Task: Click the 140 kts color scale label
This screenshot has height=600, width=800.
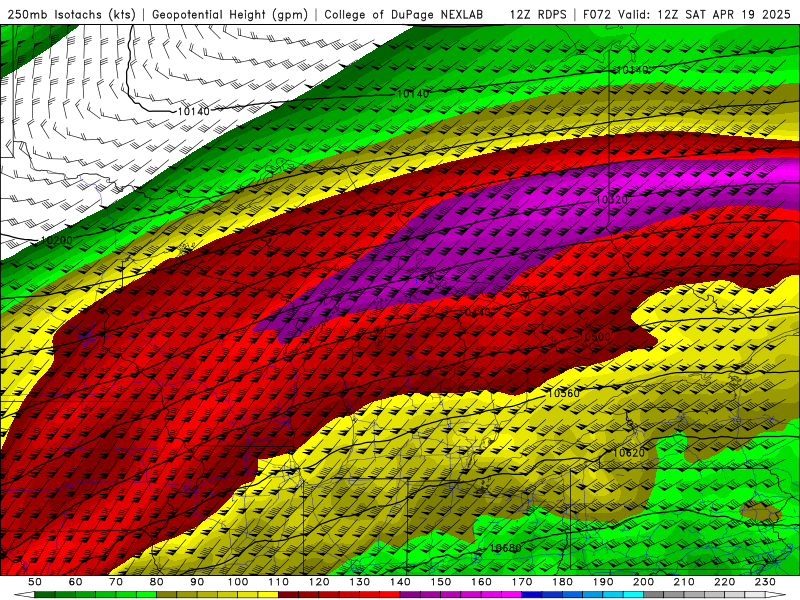Action: [401, 582]
